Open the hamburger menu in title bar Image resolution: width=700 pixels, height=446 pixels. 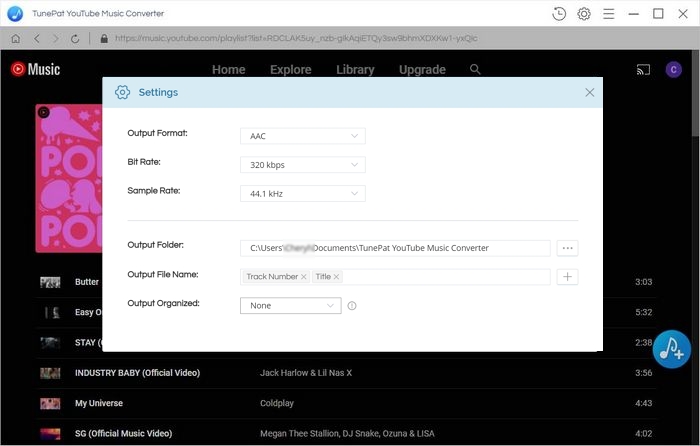click(x=608, y=14)
